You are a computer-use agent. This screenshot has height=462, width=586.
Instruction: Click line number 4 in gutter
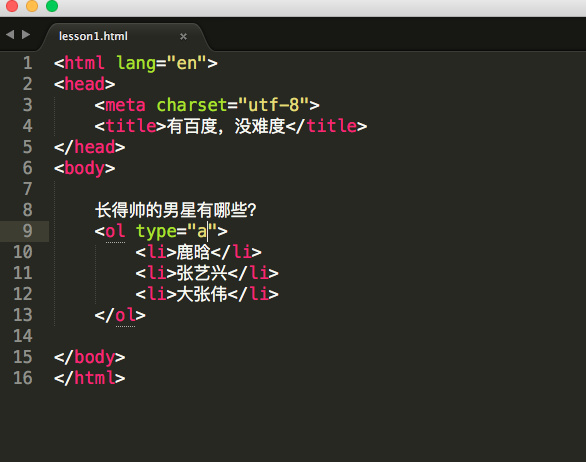tap(27, 126)
